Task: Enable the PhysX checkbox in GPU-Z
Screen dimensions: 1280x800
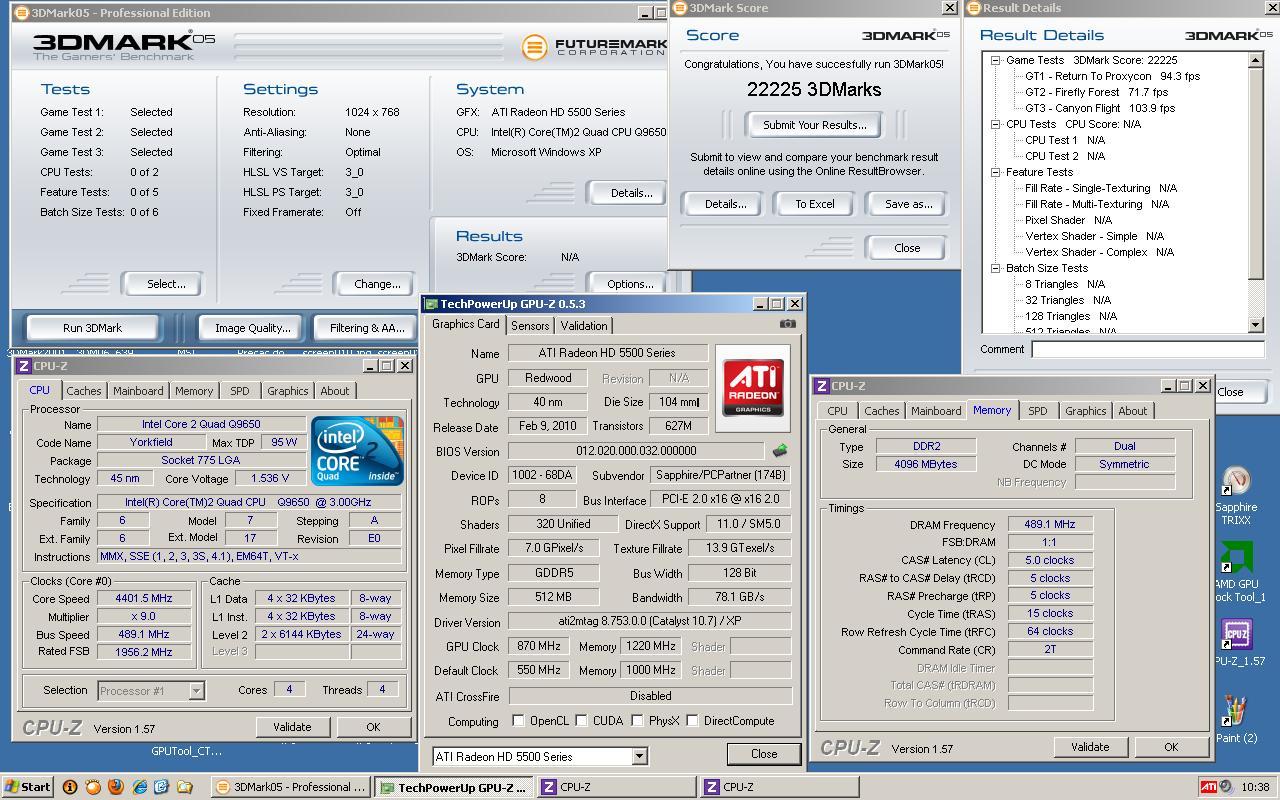Action: point(637,721)
